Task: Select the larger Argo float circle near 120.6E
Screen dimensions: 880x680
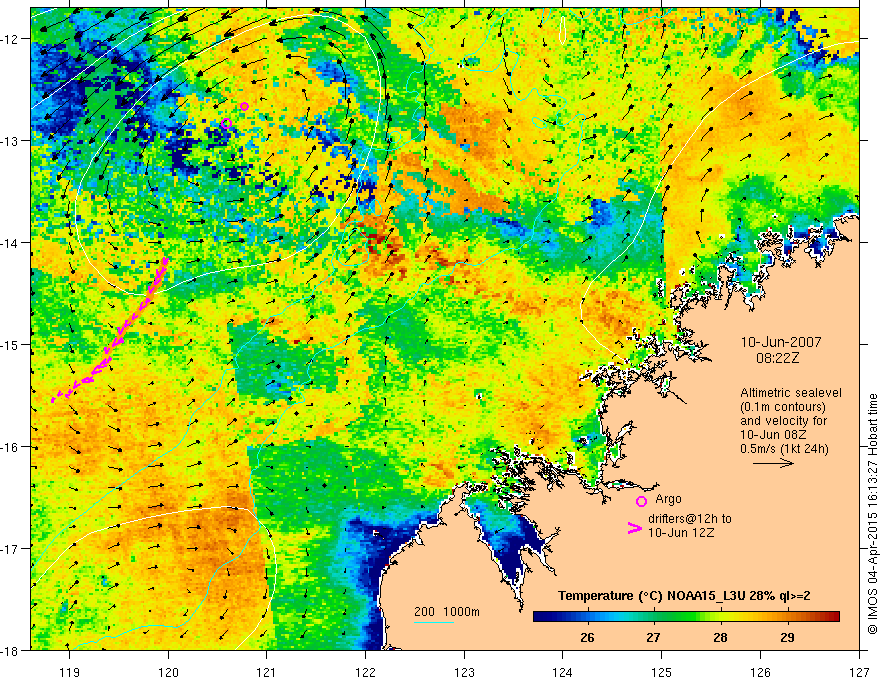Action: 226,123
